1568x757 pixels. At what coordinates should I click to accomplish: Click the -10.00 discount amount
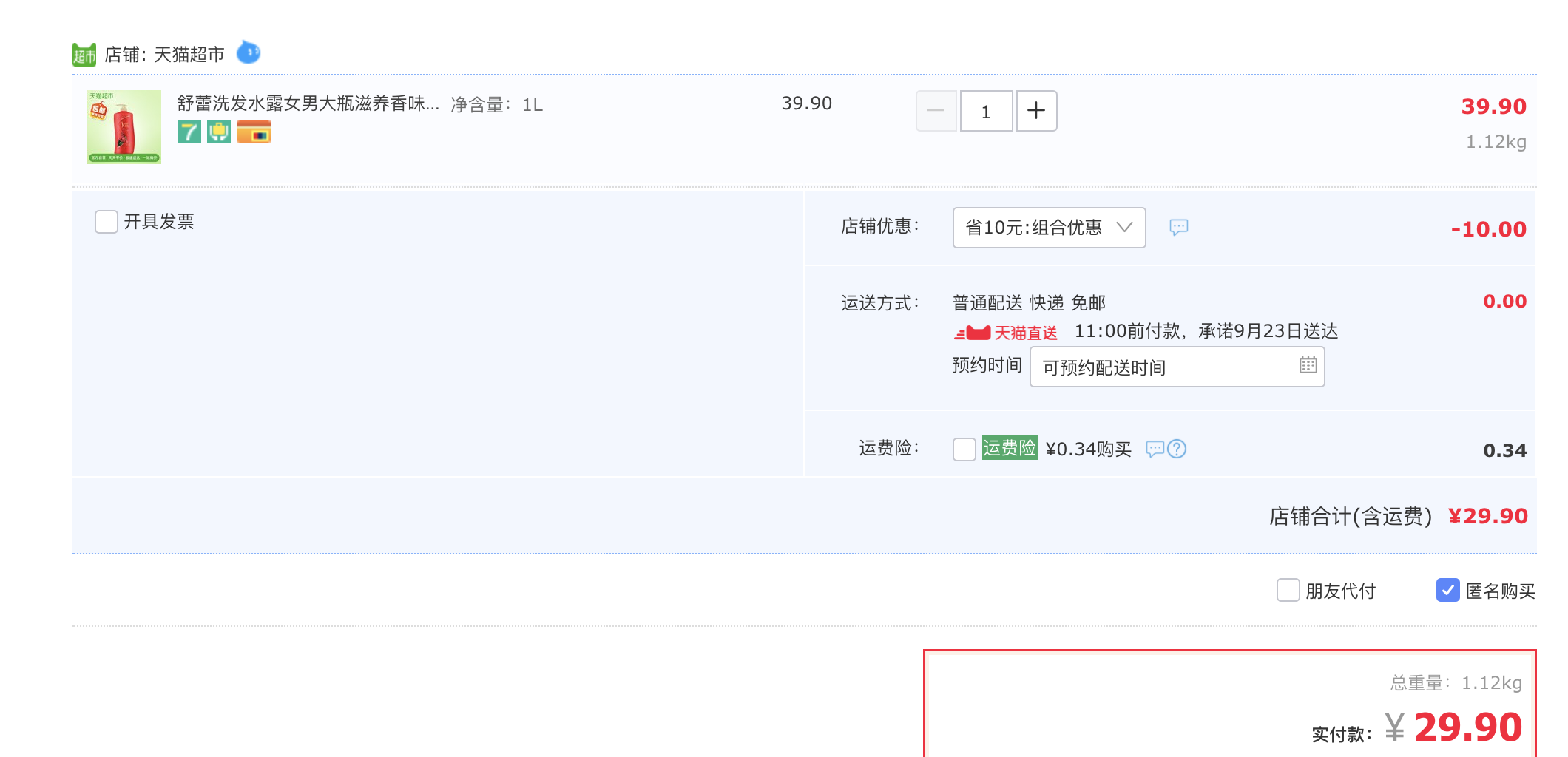point(1489,229)
